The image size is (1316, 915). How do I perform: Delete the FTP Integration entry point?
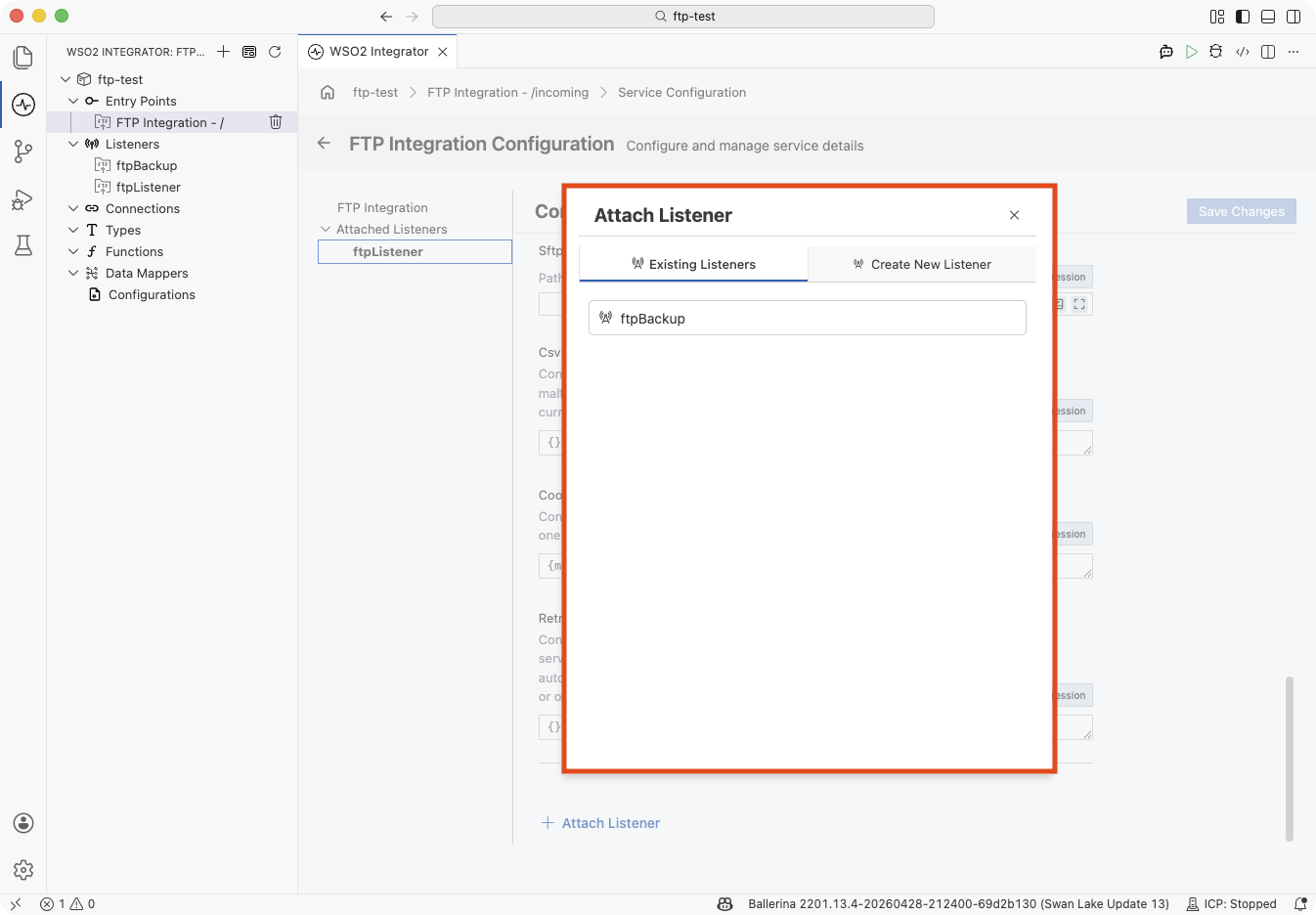[276, 122]
